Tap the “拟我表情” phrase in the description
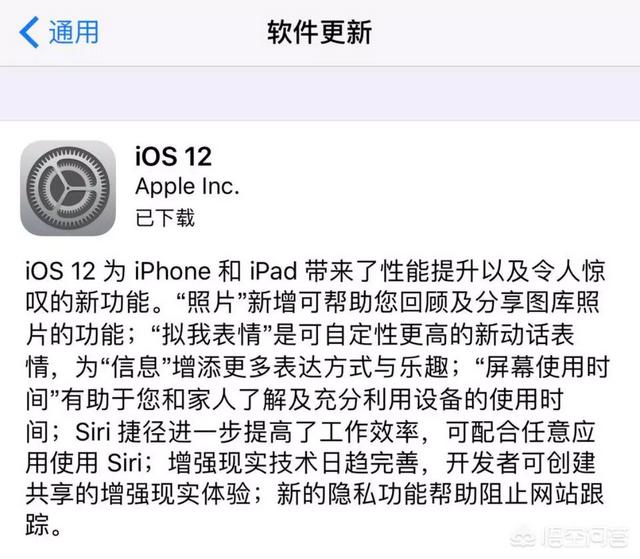This screenshot has height=559, width=640. (x=211, y=335)
